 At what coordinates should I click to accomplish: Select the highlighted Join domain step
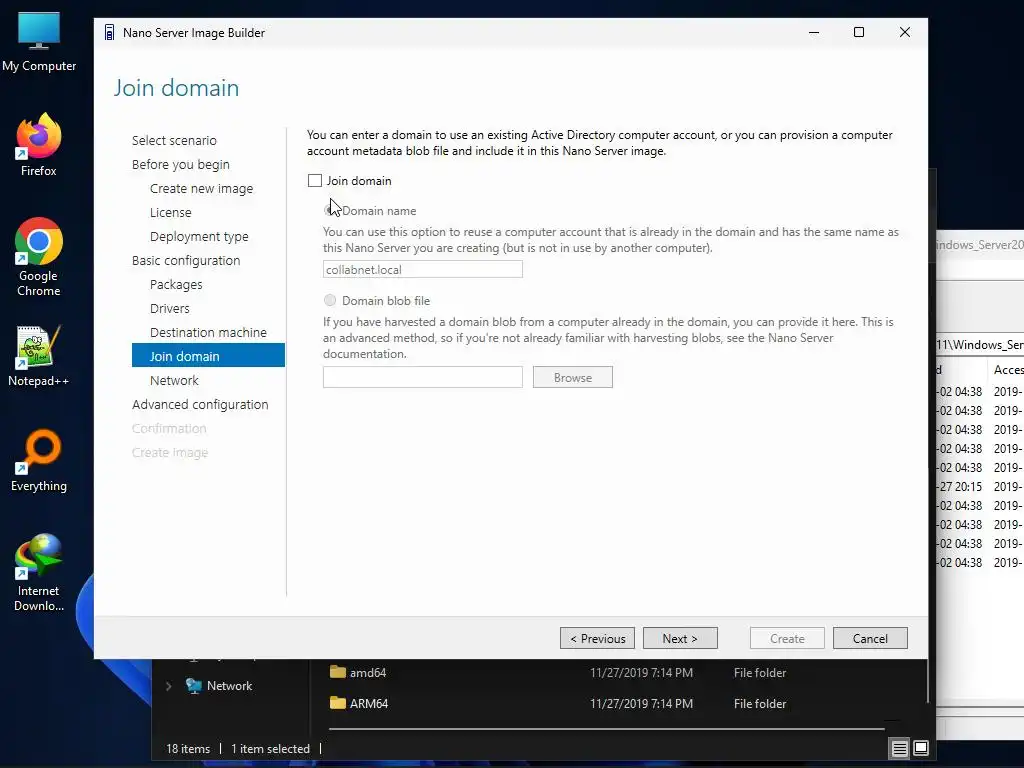point(208,355)
